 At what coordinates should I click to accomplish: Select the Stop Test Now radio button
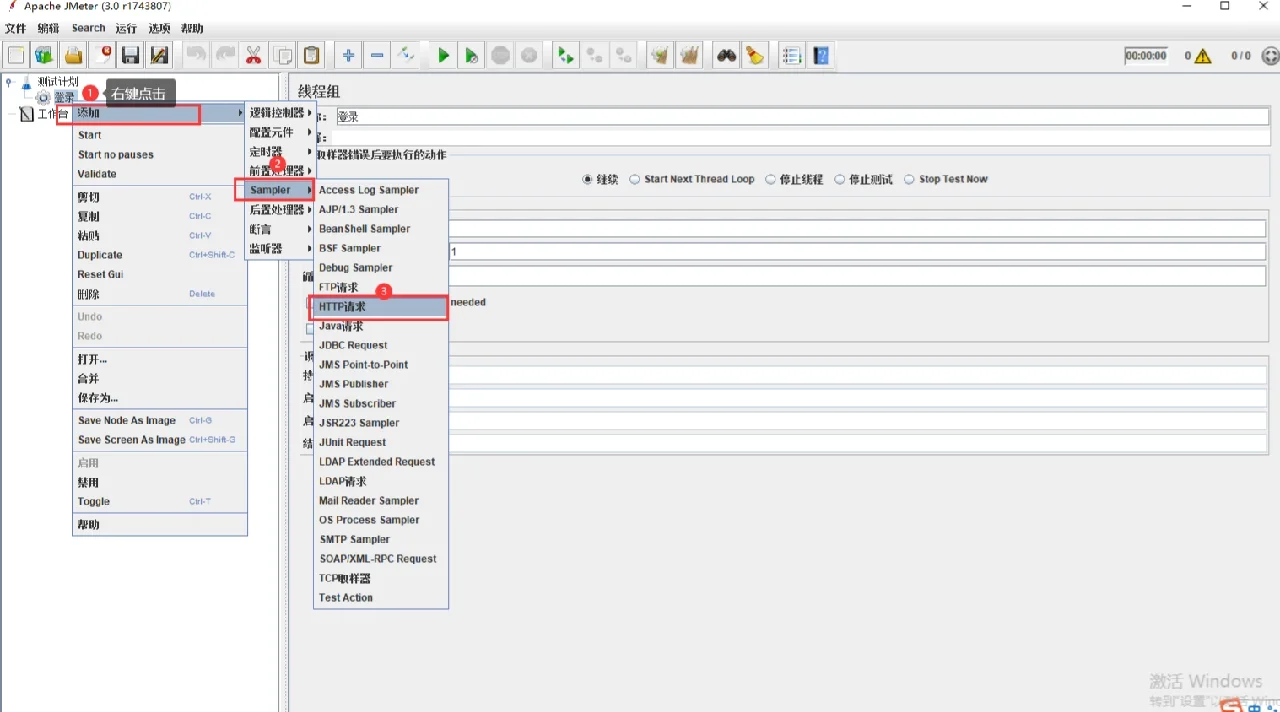coord(909,180)
